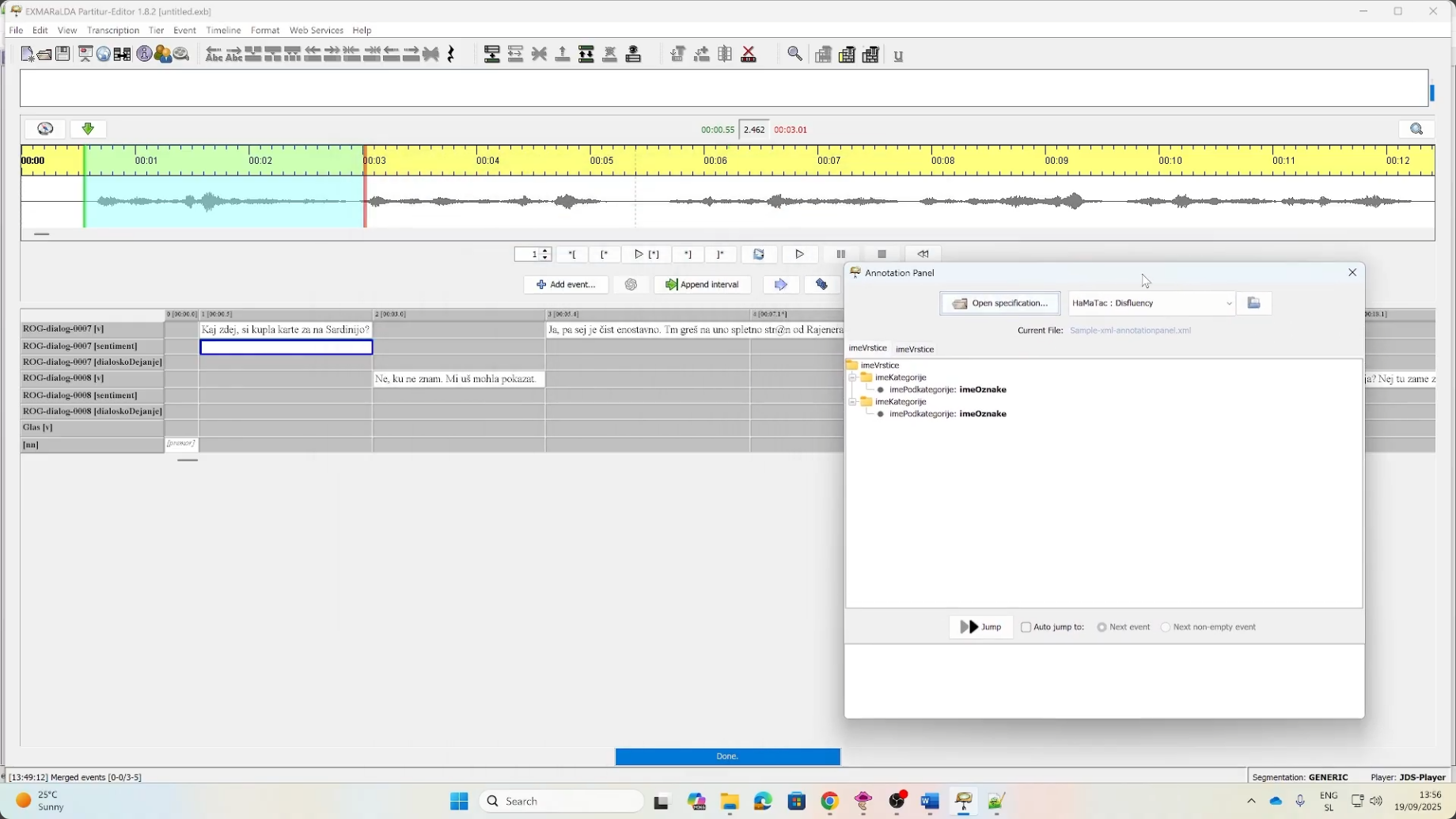Click the speakertable people icon
The height and width of the screenshot is (819, 1456).
click(x=163, y=54)
